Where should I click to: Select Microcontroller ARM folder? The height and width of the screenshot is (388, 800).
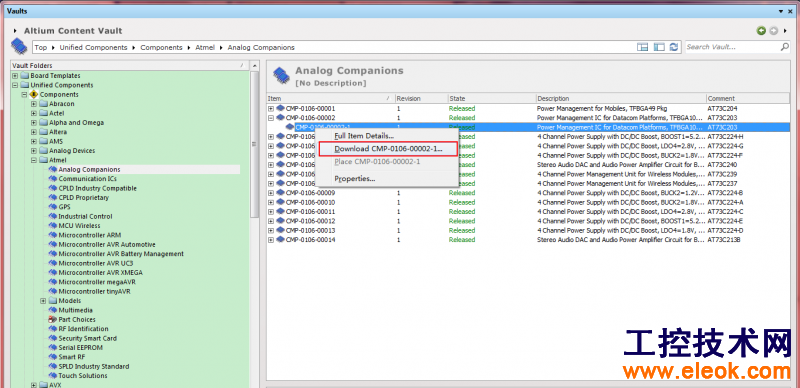point(90,235)
